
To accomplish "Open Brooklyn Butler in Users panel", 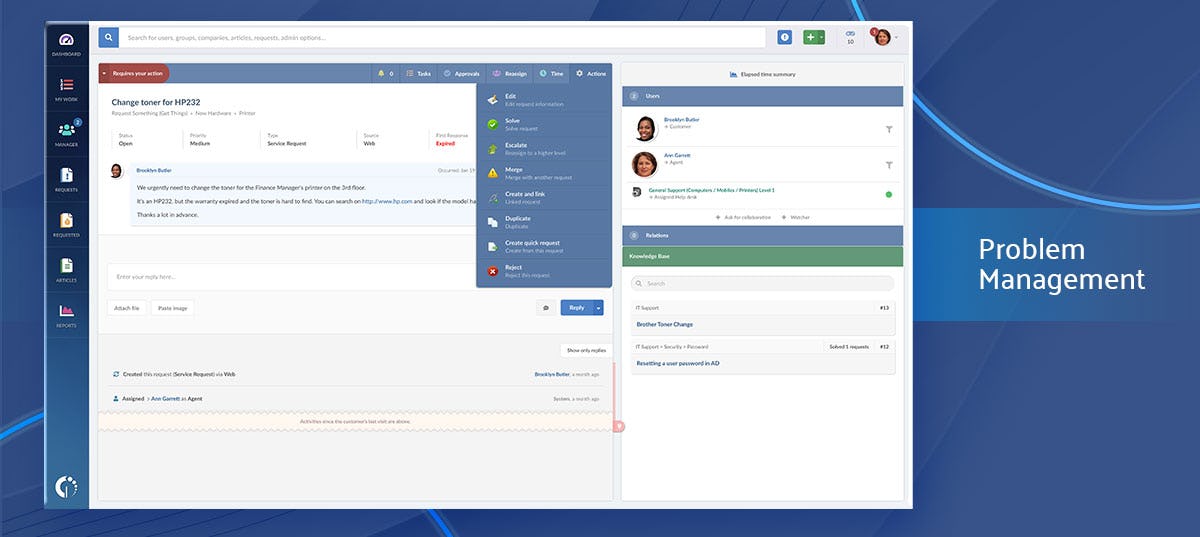I will (681, 119).
